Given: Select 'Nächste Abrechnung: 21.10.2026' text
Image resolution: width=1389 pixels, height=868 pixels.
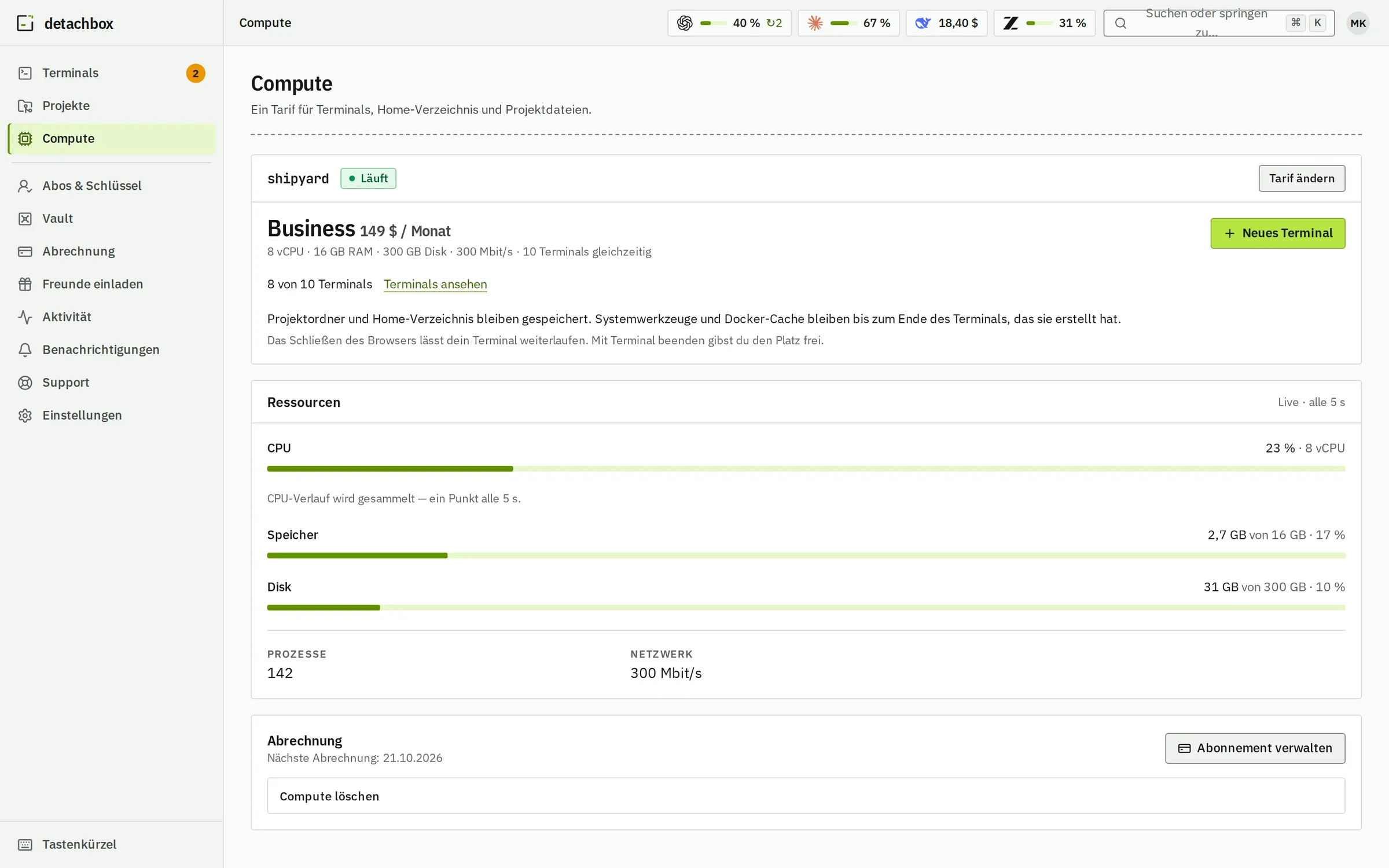Looking at the screenshot, I should pyautogui.click(x=354, y=758).
